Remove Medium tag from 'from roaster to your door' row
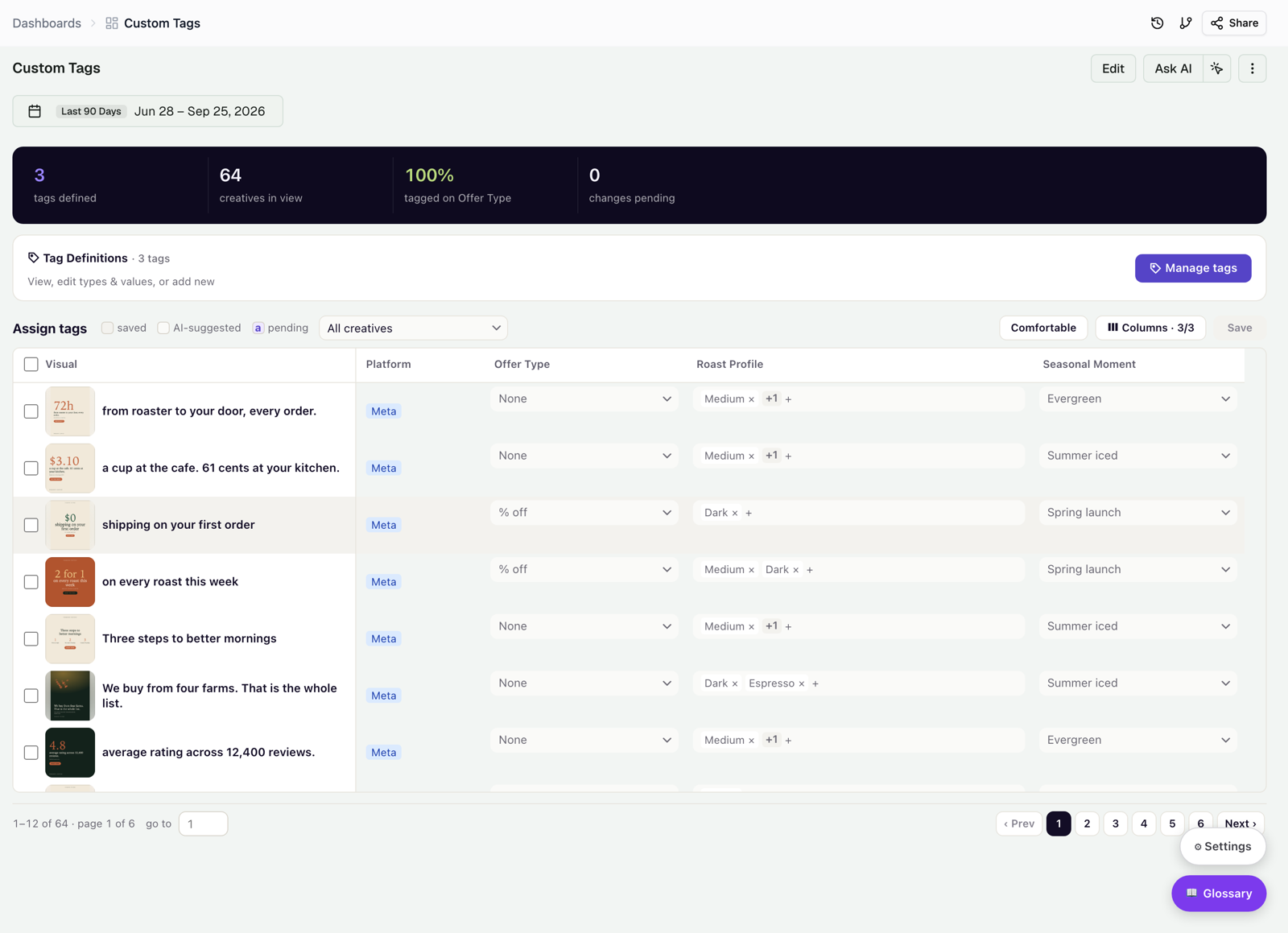 [x=751, y=399]
